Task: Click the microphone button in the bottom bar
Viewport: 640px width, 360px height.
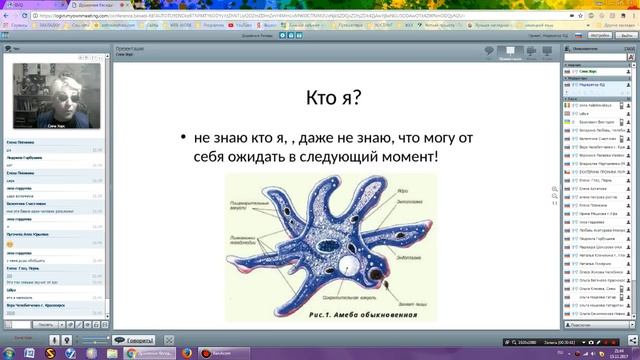Action: 54,340
